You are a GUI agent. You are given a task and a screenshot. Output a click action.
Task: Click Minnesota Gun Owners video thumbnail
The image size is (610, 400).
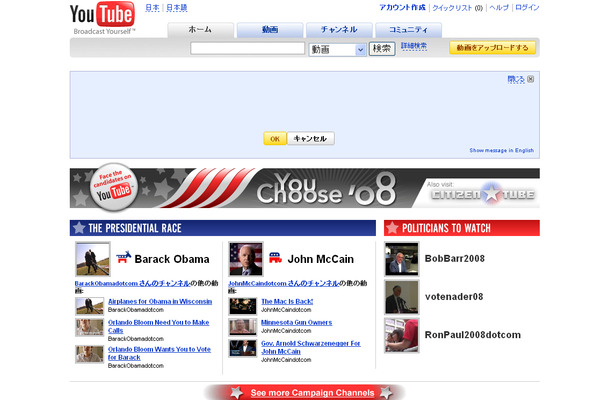tap(243, 327)
